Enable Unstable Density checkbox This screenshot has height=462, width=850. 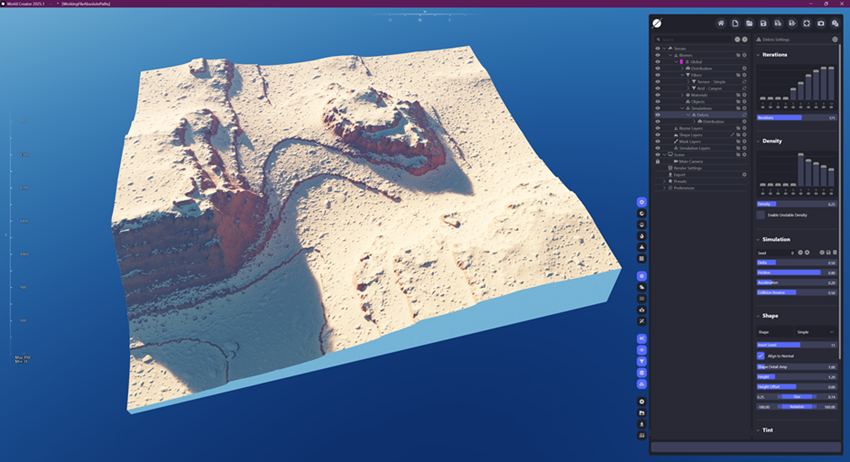click(761, 214)
